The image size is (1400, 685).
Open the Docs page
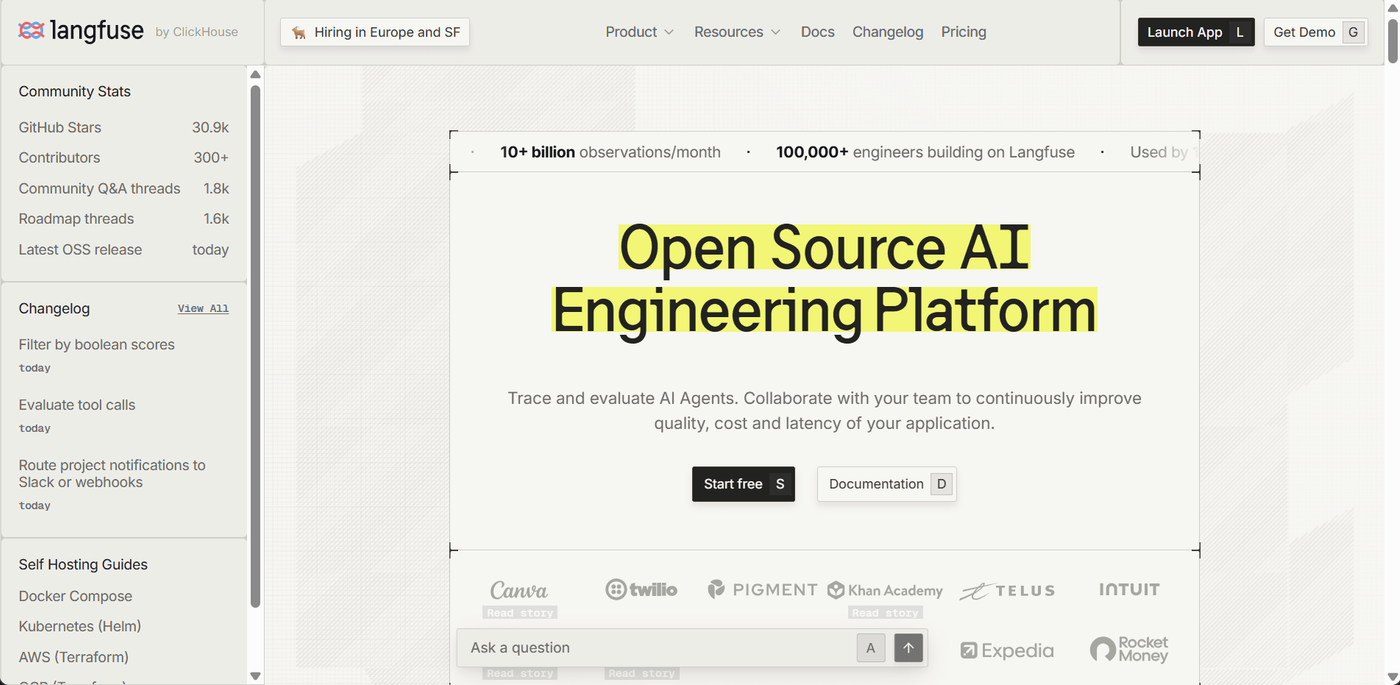[817, 32]
